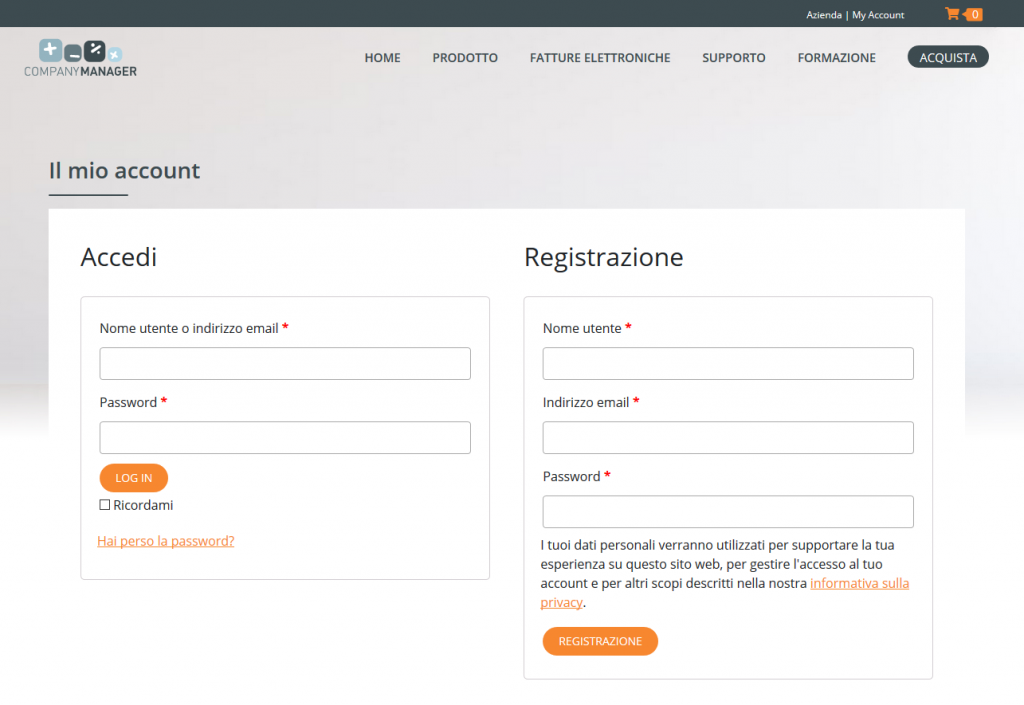
Task: Follow the 'Hai perso la password?' link
Action: [x=166, y=541]
